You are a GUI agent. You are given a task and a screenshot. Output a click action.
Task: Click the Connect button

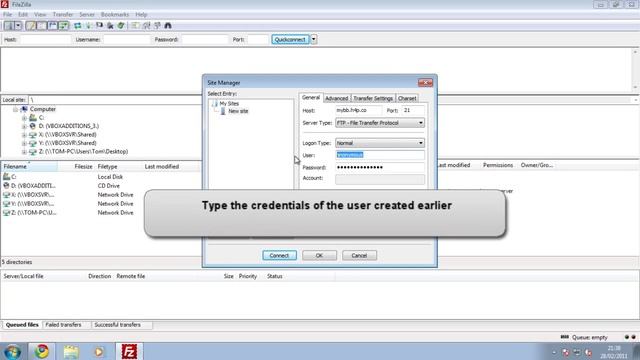point(279,256)
